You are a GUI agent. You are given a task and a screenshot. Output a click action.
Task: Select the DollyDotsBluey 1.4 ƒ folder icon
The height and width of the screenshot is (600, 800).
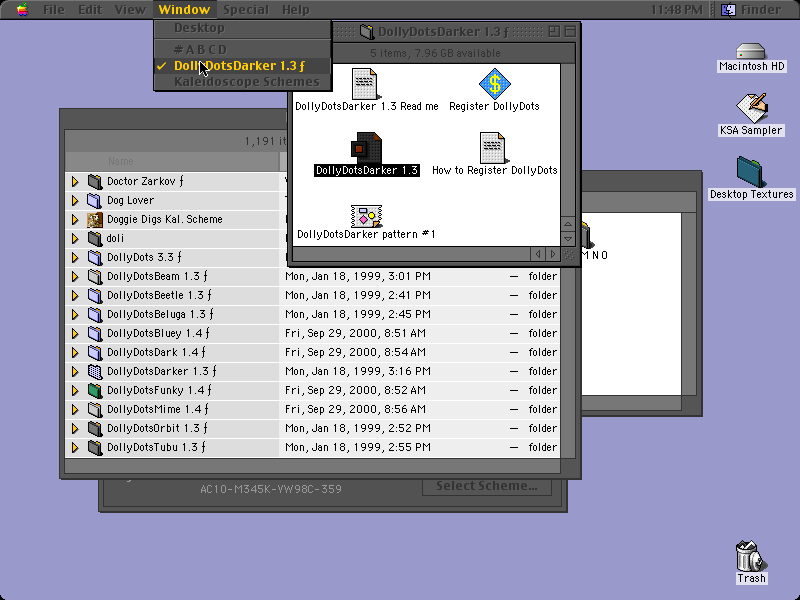[x=95, y=333]
